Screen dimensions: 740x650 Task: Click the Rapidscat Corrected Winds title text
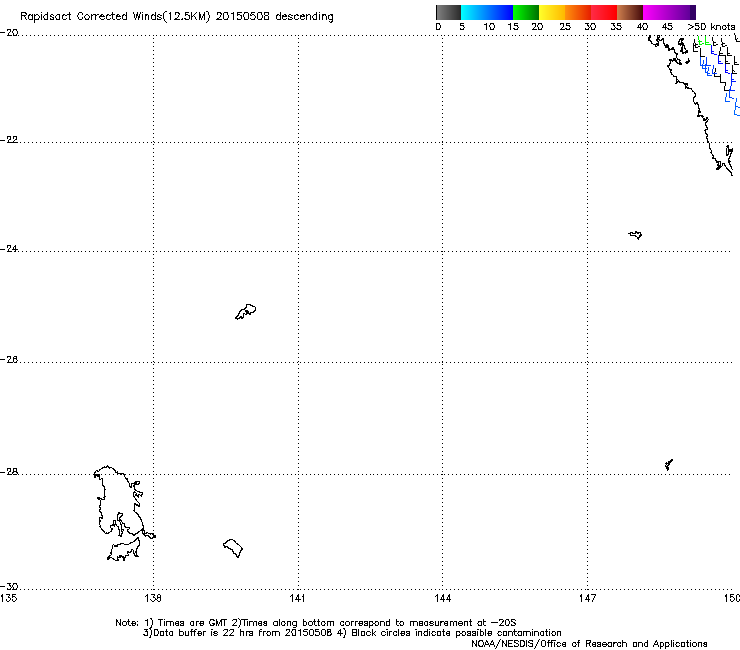tap(177, 17)
